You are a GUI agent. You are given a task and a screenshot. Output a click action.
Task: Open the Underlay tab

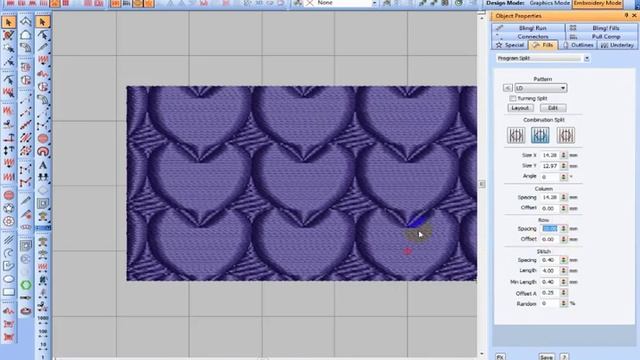617,45
